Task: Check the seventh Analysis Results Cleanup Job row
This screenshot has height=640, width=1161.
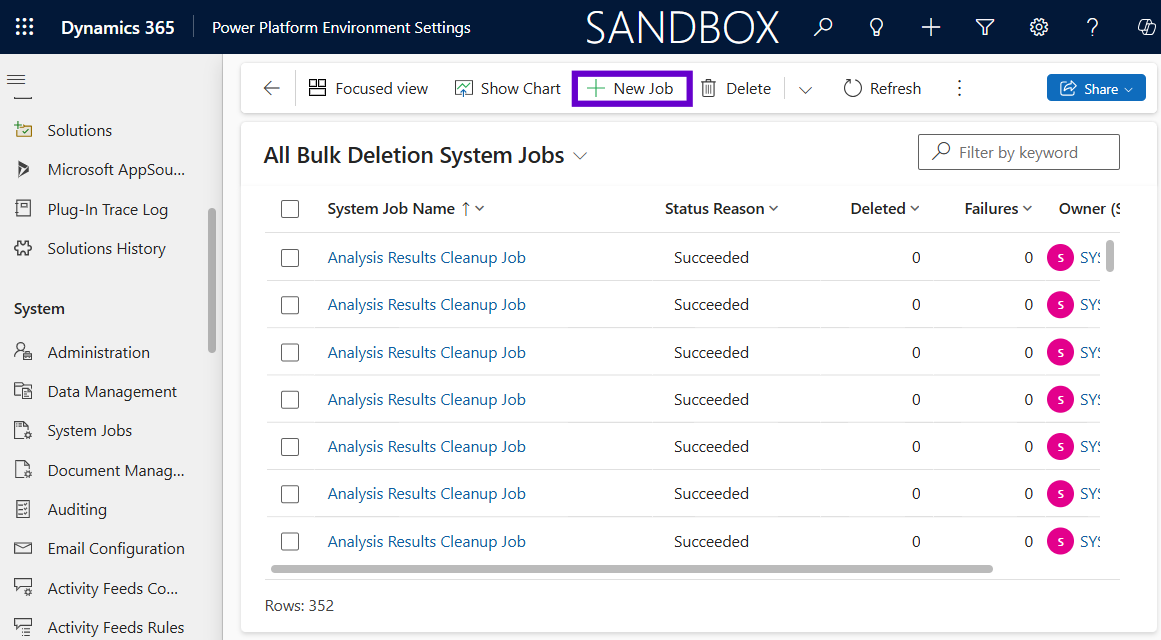Action: (290, 541)
